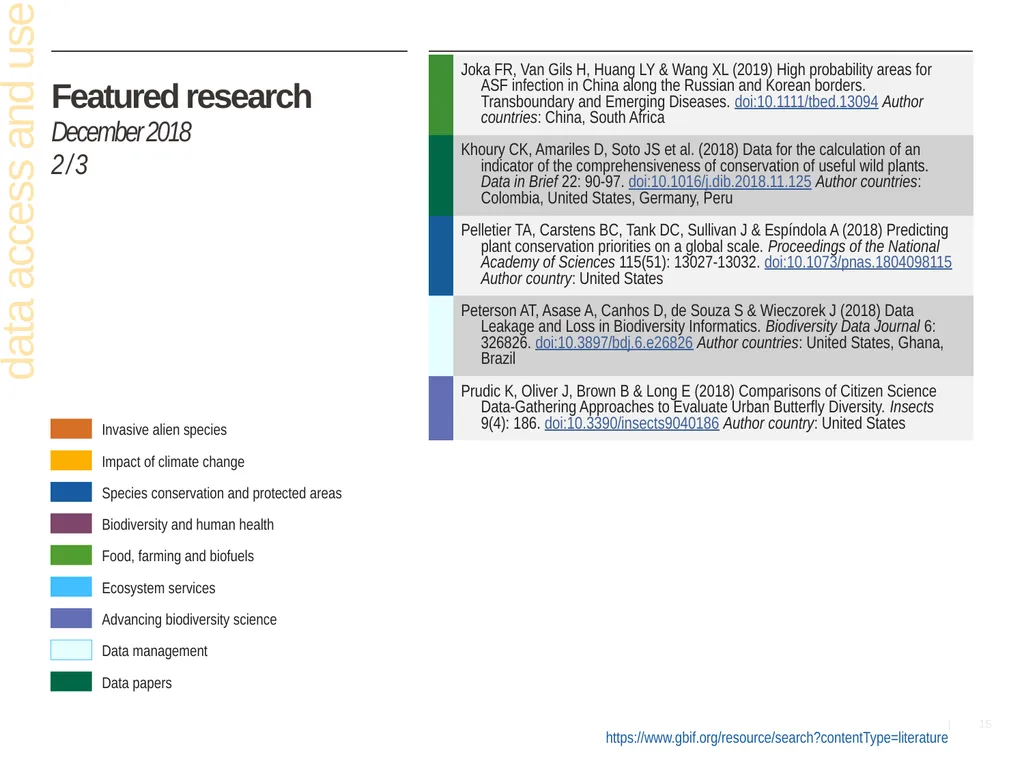Viewport: 1024px width, 768px height.
Task: Click the orange Invasive alien species swatch
Action: (71, 429)
